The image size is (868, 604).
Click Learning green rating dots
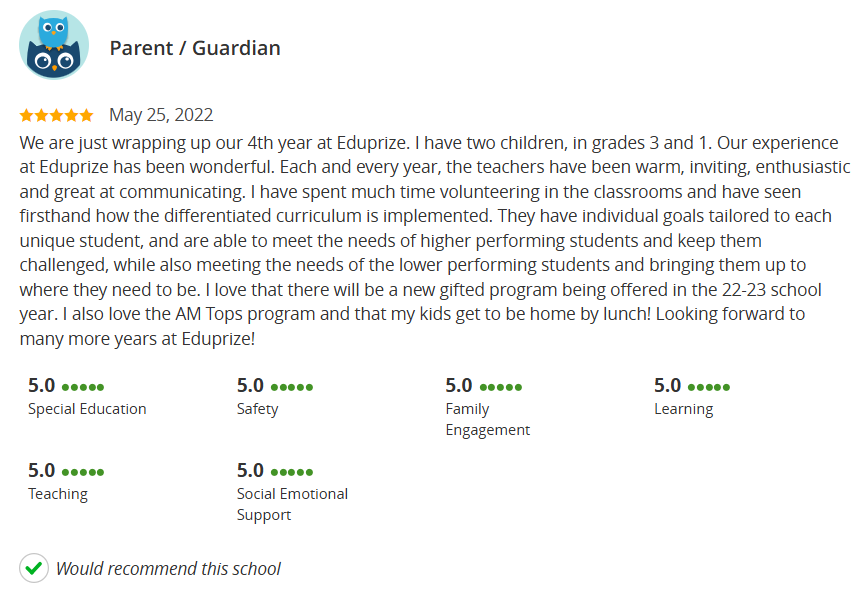(709, 387)
